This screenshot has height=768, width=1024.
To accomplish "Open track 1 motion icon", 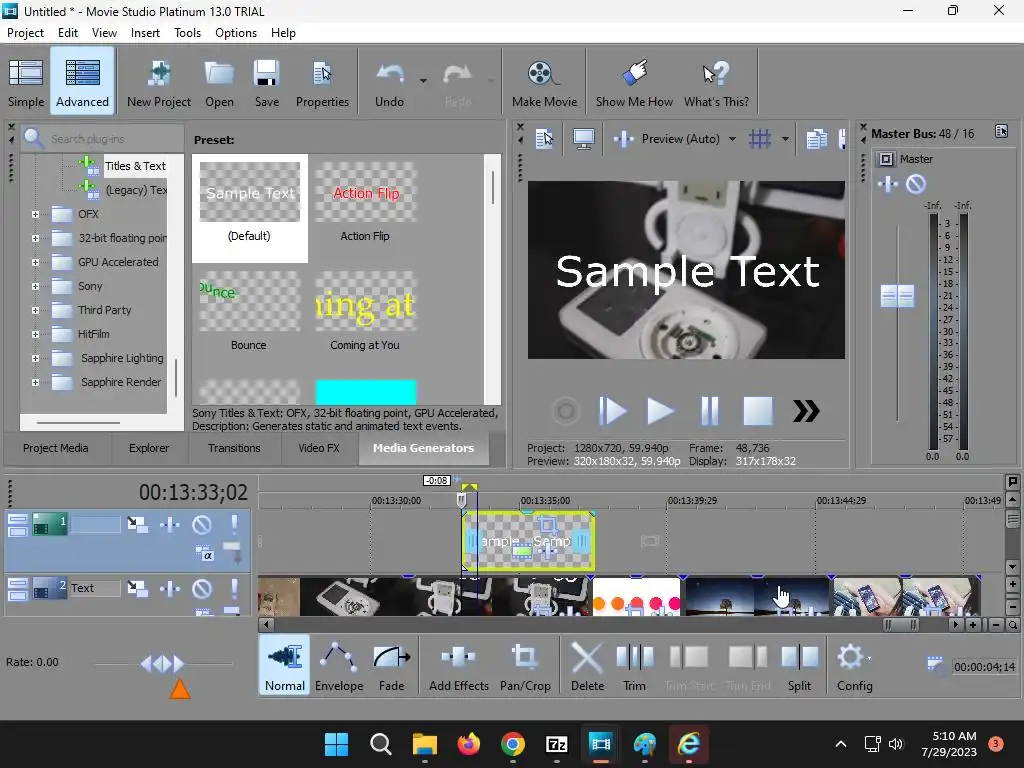I will click(x=137, y=524).
